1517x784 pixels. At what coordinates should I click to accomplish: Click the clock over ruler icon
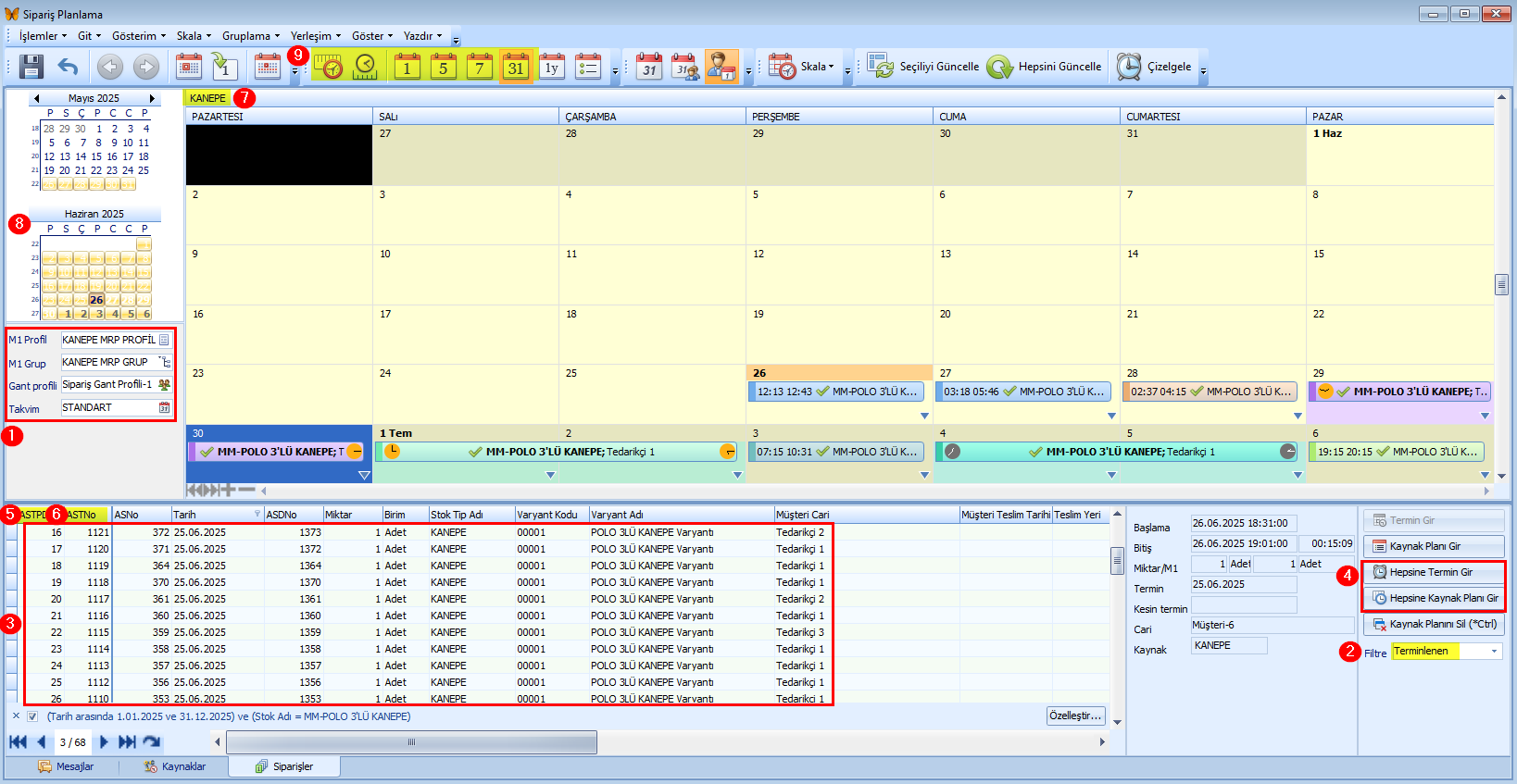coord(365,67)
